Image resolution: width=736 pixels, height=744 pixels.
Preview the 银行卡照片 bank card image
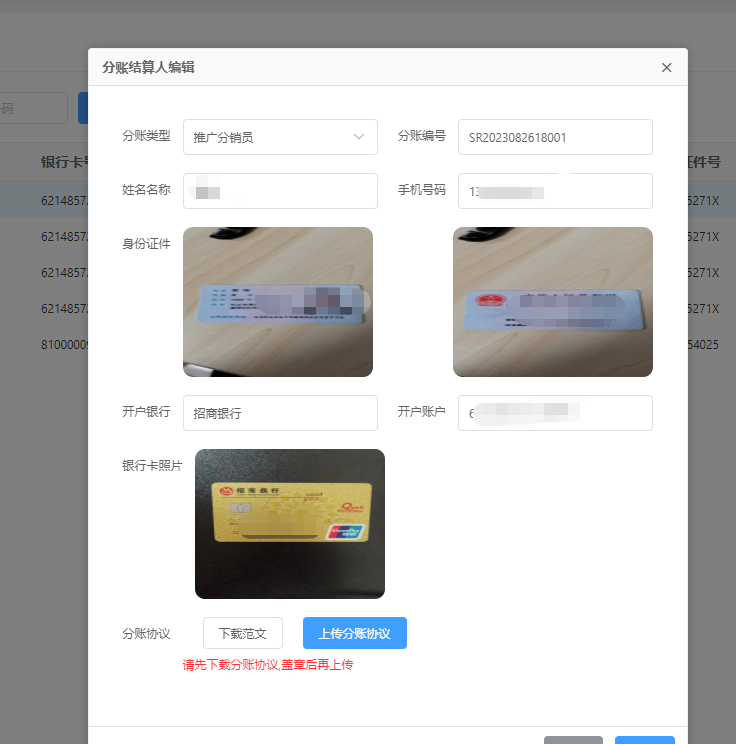coord(289,524)
